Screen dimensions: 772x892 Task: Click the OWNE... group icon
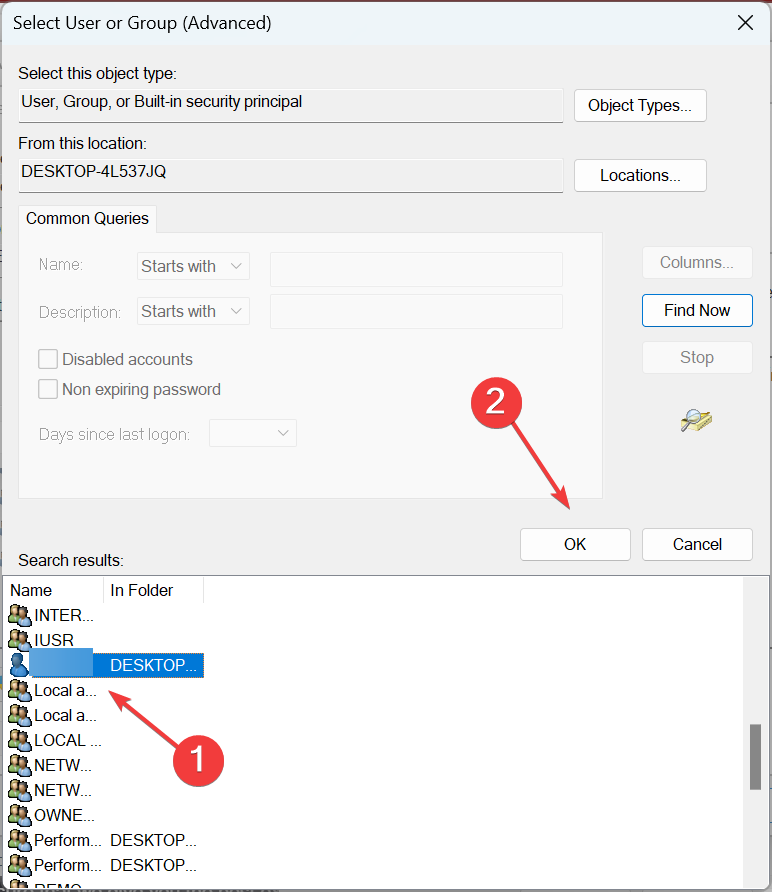pos(19,815)
